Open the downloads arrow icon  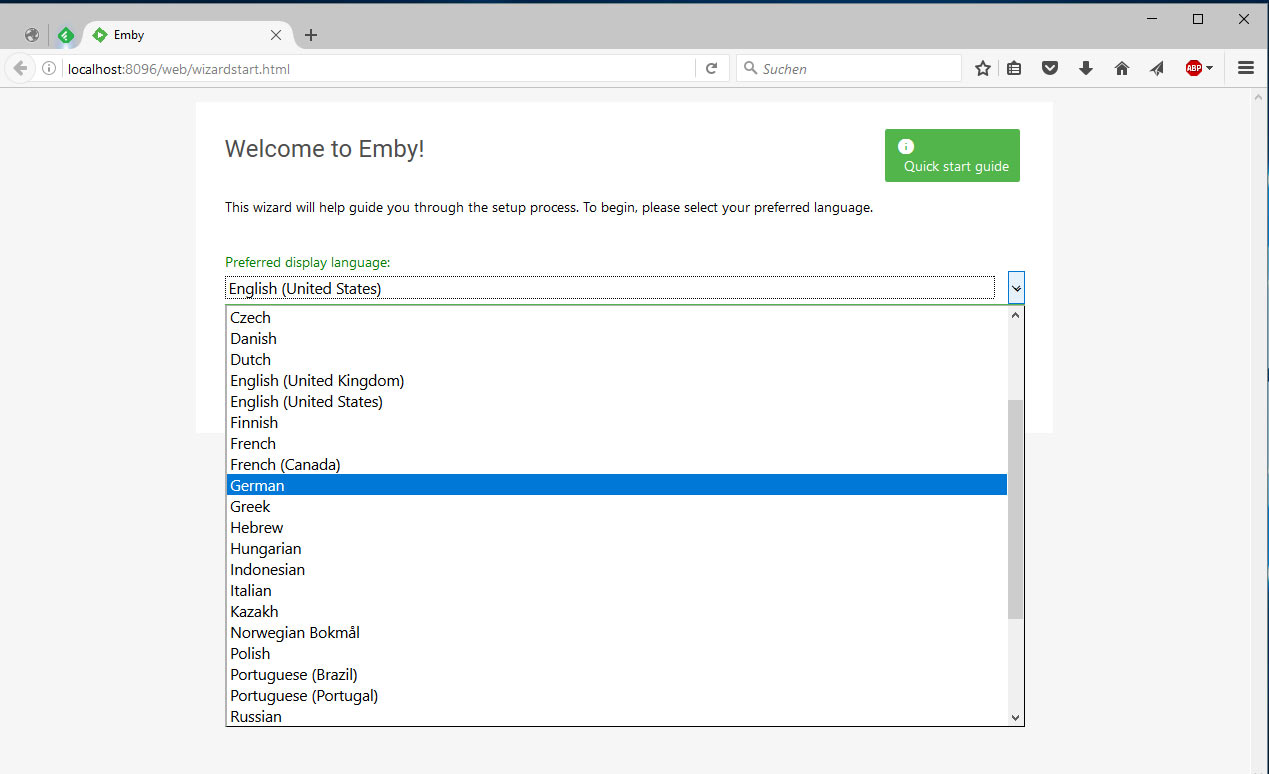coord(1086,68)
